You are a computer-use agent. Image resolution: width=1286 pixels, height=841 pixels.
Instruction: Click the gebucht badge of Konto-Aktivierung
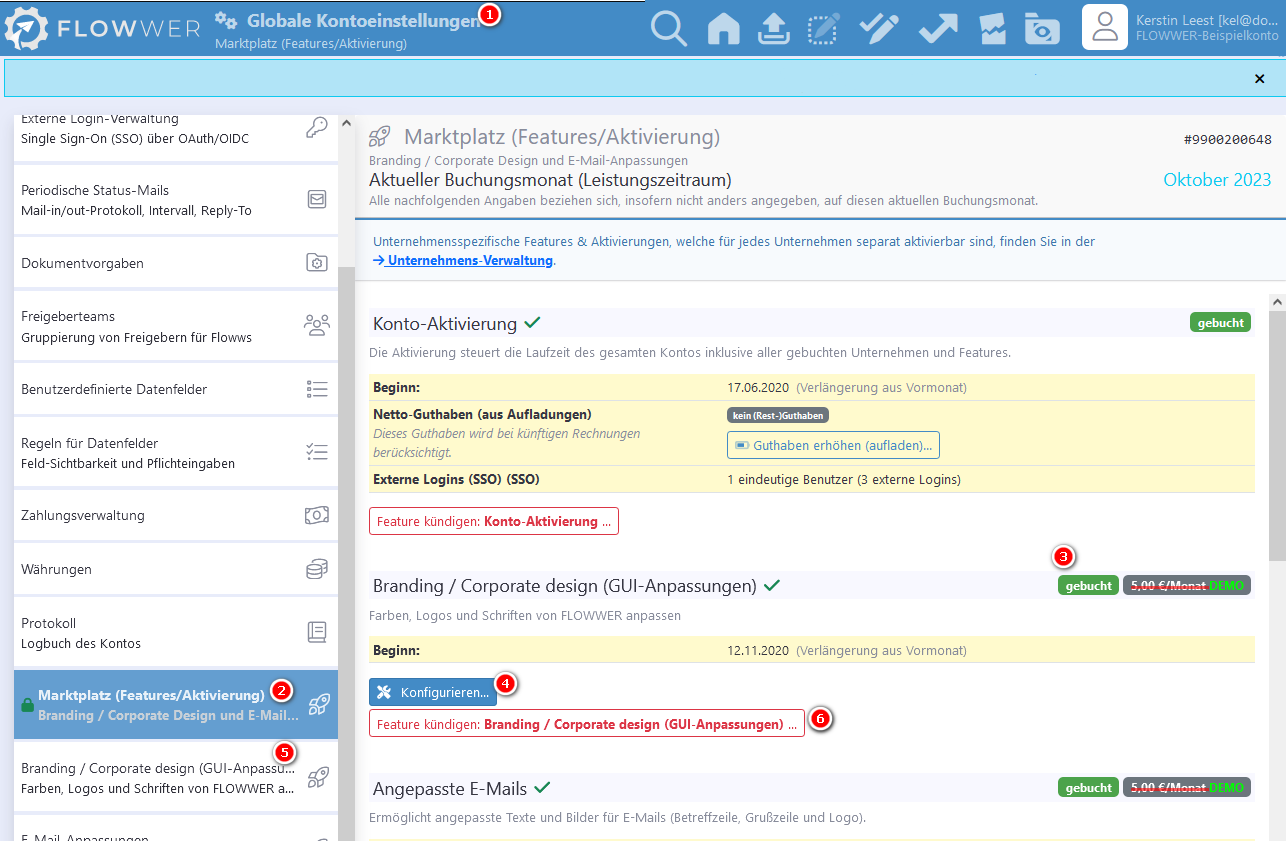pos(1220,322)
